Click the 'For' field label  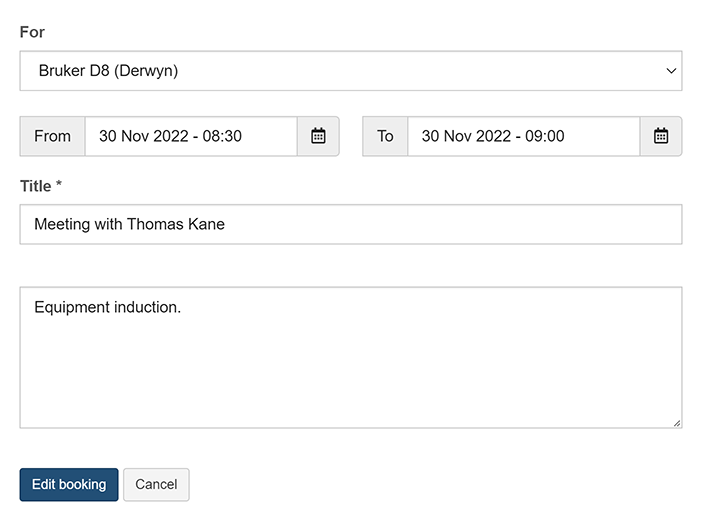(x=32, y=32)
